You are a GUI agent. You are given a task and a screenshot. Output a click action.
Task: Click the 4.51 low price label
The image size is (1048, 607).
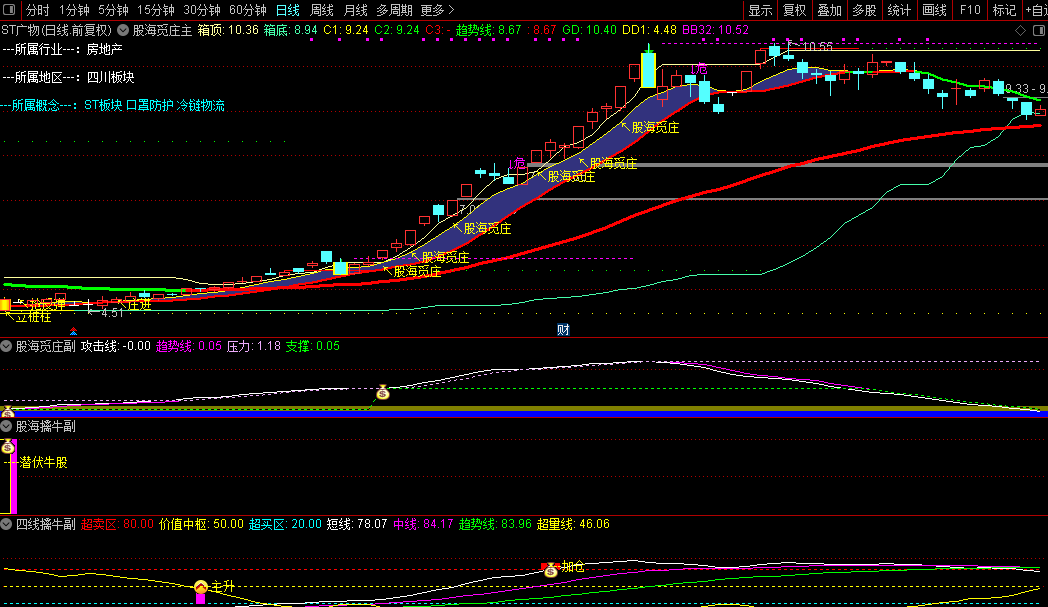click(112, 313)
